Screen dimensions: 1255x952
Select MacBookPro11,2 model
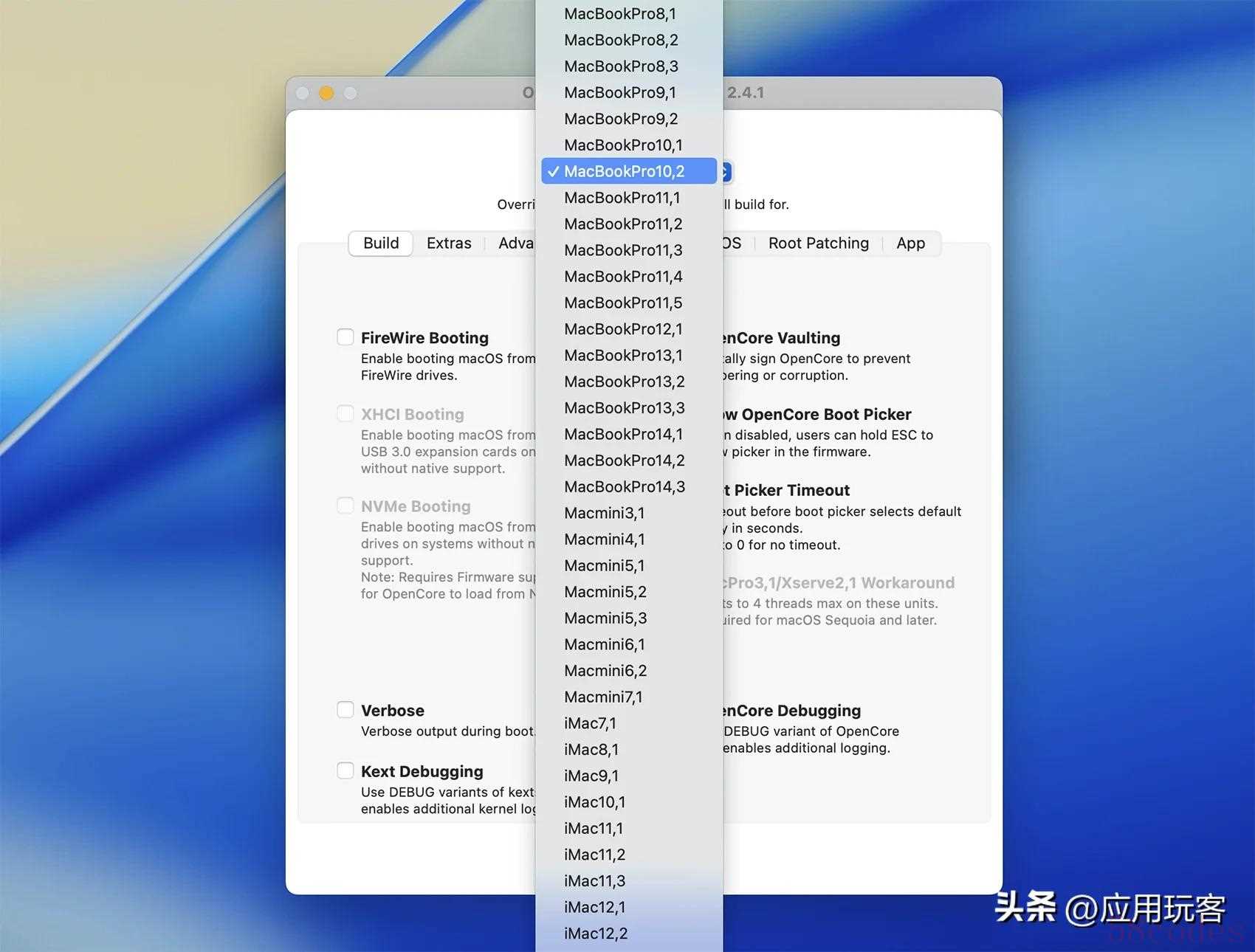click(x=629, y=224)
